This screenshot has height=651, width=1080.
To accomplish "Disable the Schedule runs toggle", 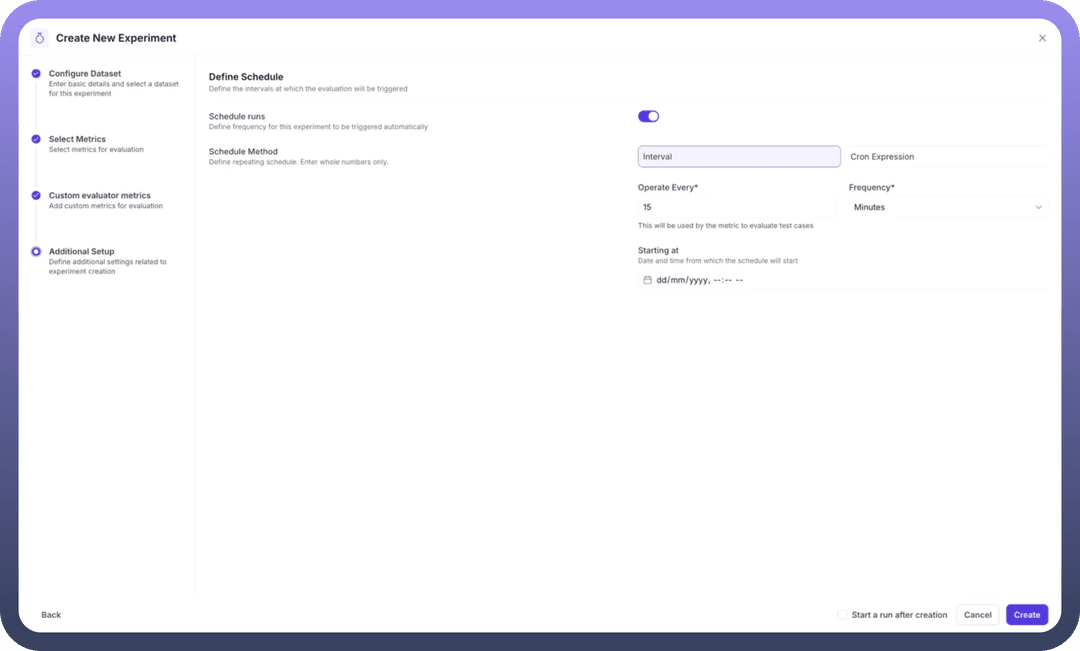I will click(x=648, y=116).
